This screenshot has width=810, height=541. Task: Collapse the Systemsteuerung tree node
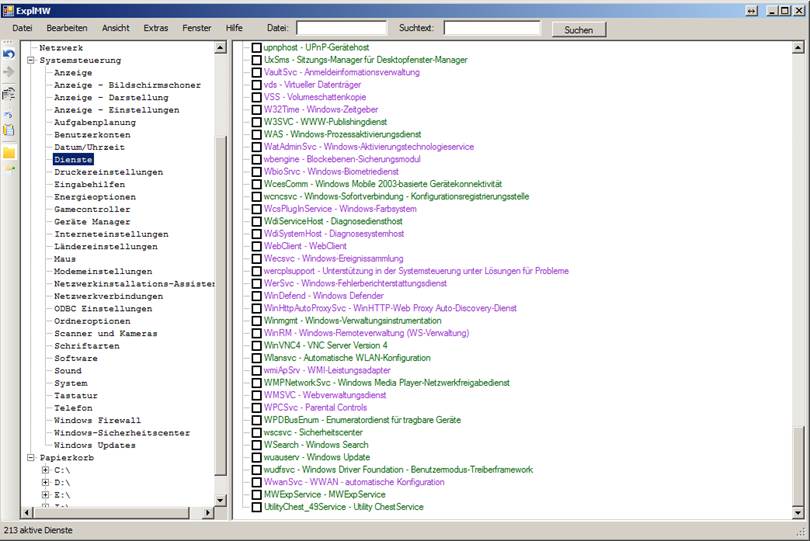[30, 60]
